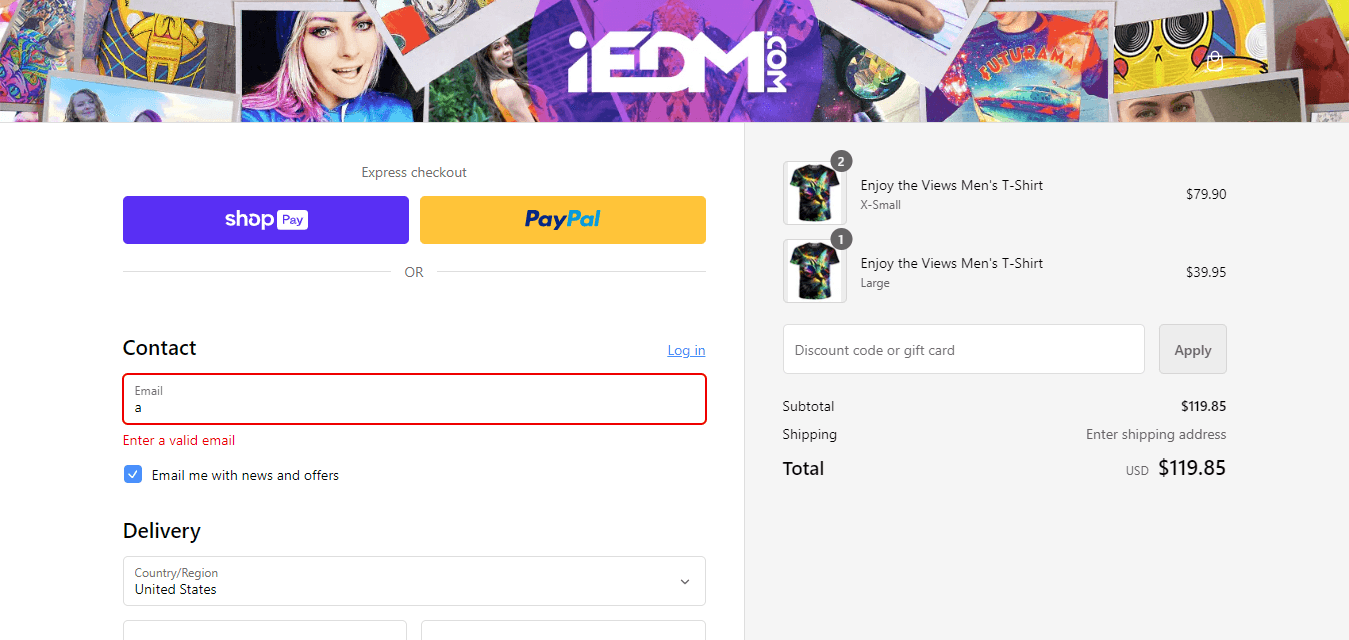
Task: Click the right text box below Country/Region
Action: click(563, 631)
